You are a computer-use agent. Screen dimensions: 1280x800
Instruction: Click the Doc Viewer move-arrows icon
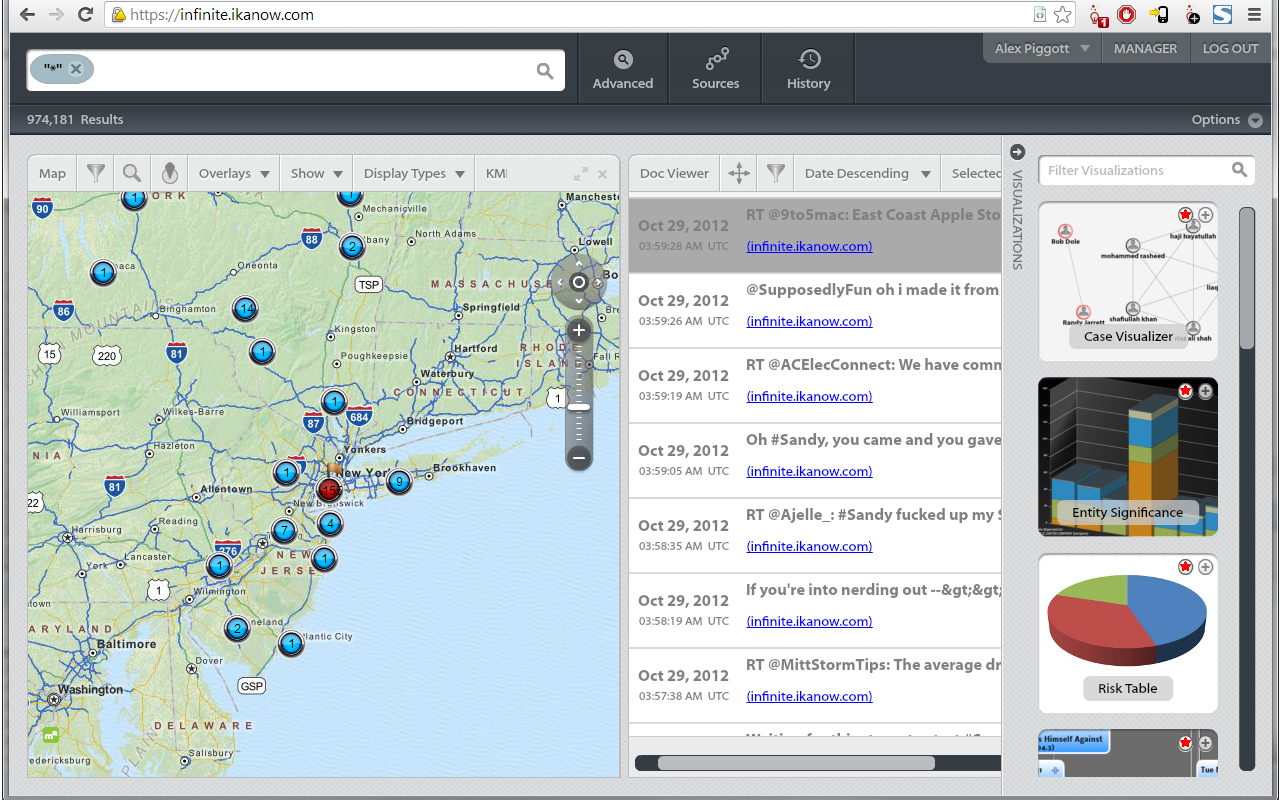(x=739, y=173)
